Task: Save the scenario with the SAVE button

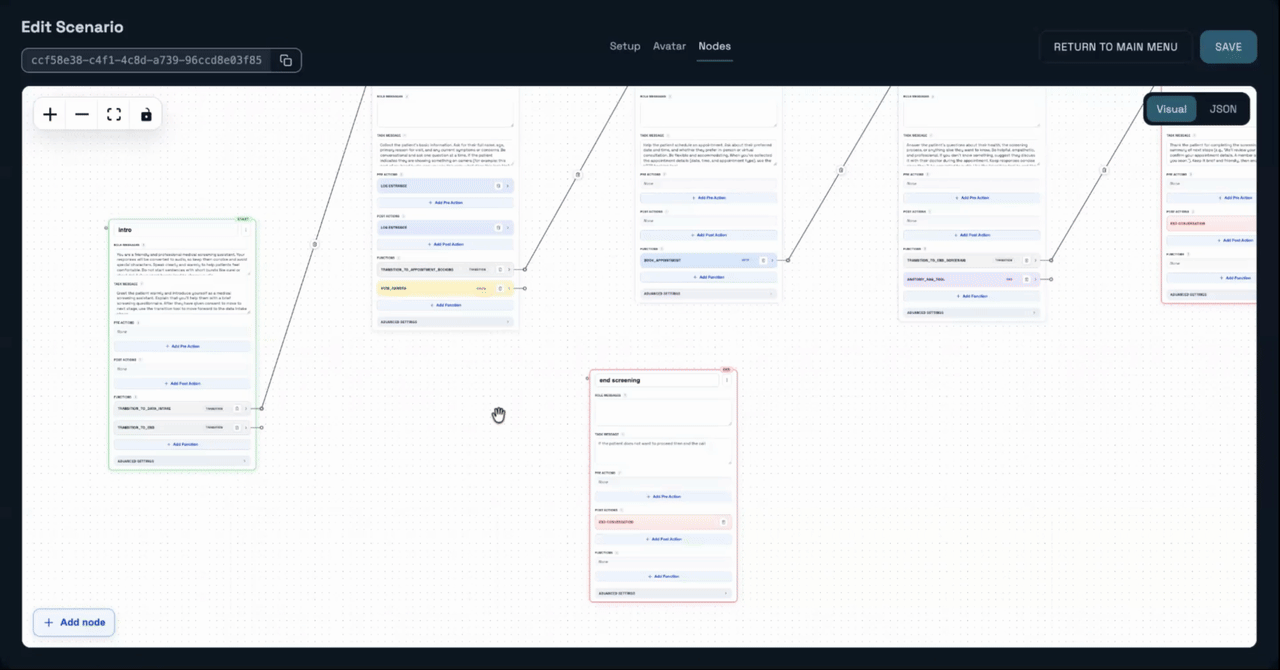Action: click(1228, 46)
